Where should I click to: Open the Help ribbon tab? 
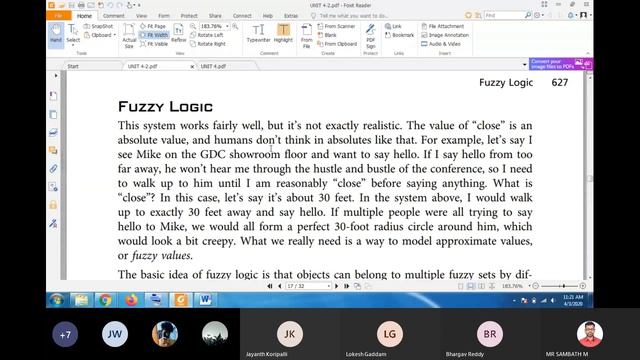[268, 16]
